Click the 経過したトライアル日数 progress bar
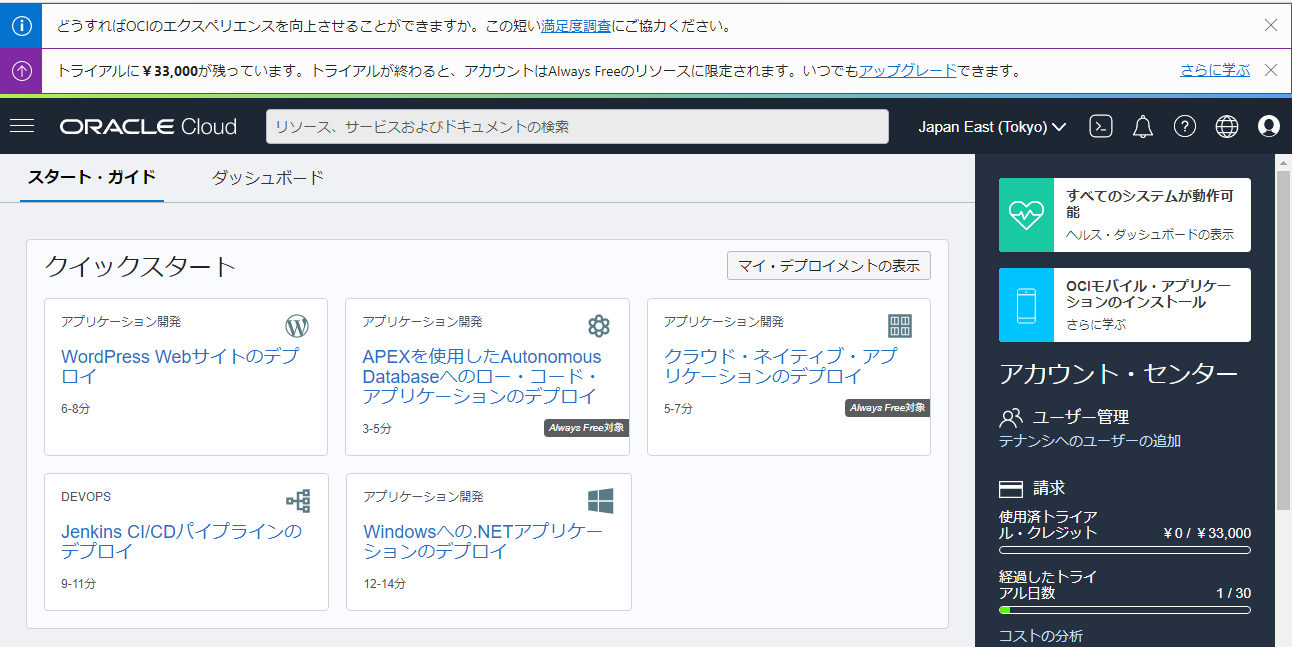 coord(1125,610)
